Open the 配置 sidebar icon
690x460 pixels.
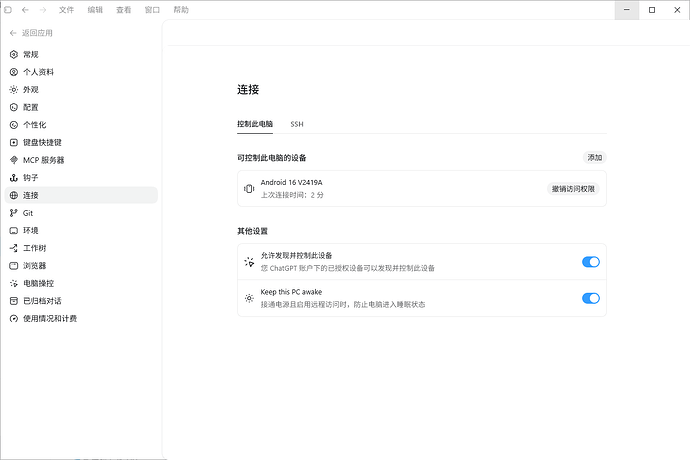pos(14,107)
